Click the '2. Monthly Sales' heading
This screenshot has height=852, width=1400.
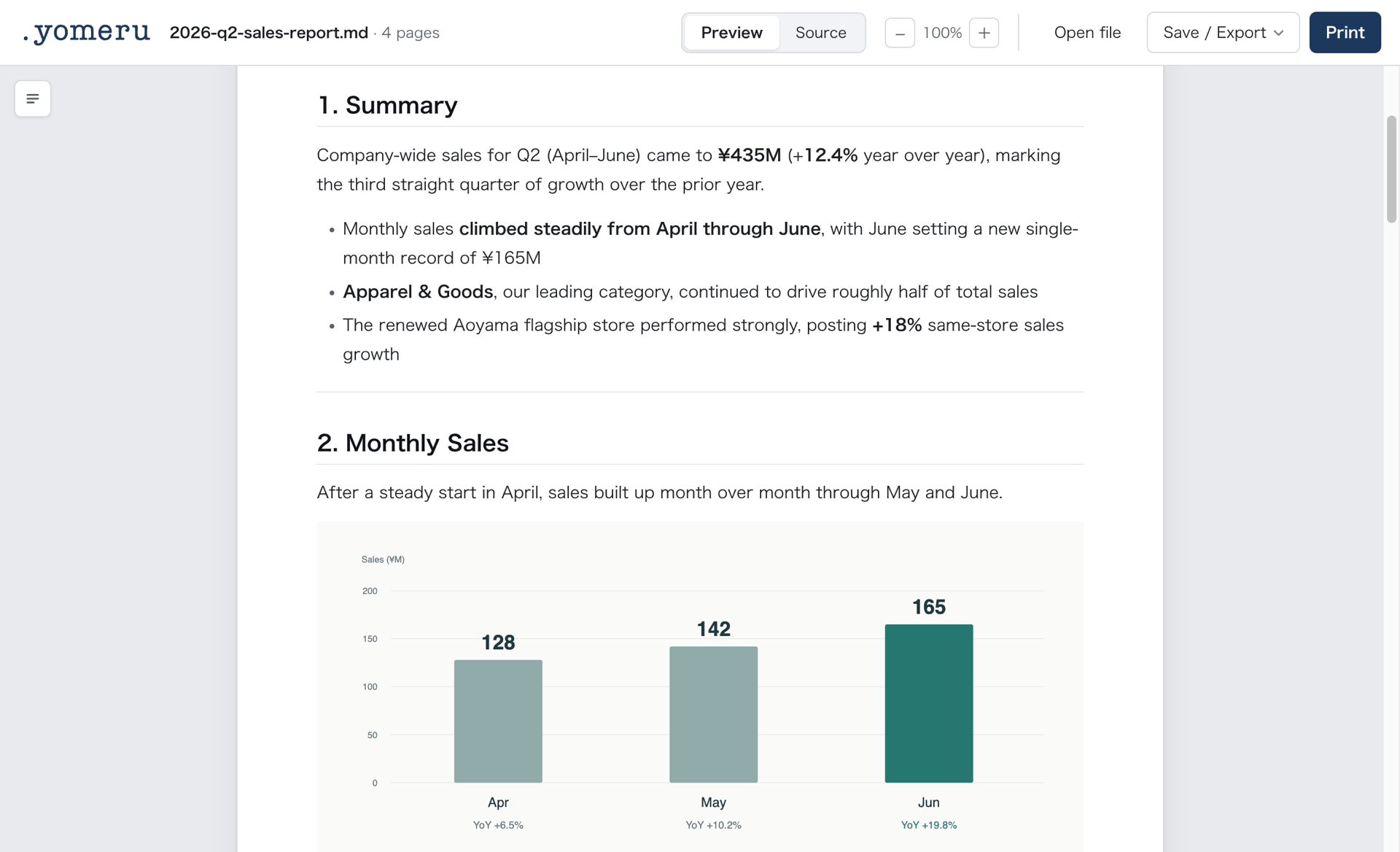point(413,443)
